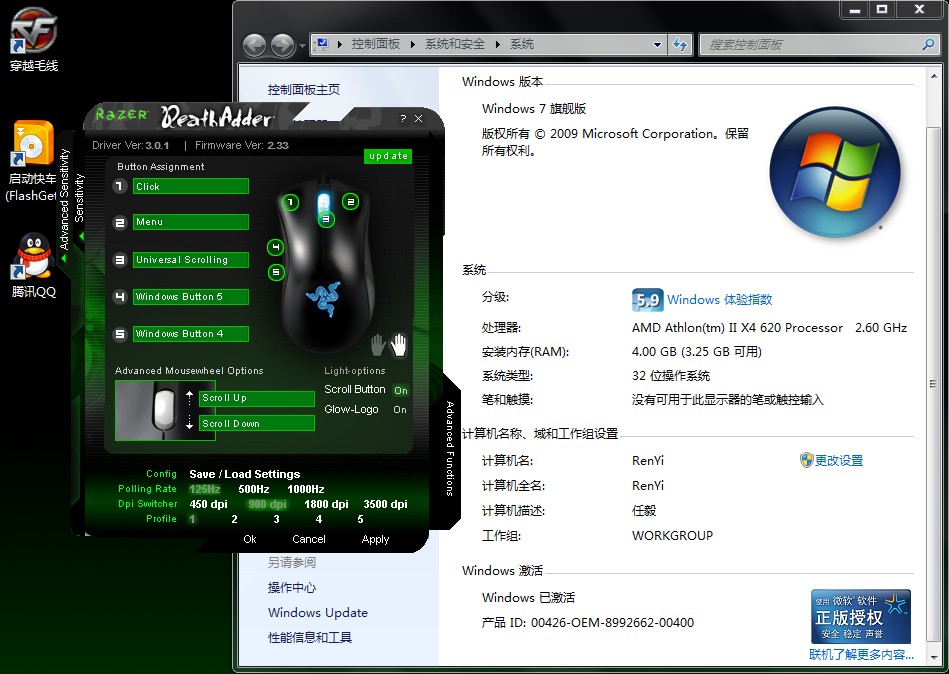Screen dimensions: 949x674
Task: Click side button 5 marker on mouse diagram
Action: click(x=275, y=272)
